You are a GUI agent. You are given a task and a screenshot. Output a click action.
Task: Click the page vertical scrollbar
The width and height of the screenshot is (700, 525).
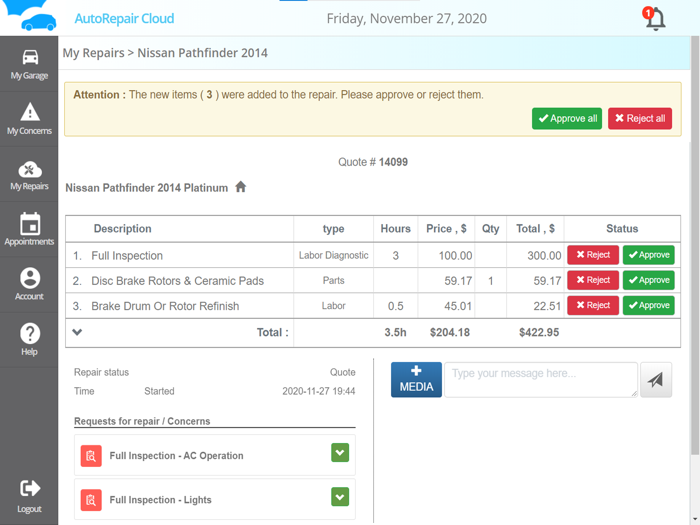(695, 246)
